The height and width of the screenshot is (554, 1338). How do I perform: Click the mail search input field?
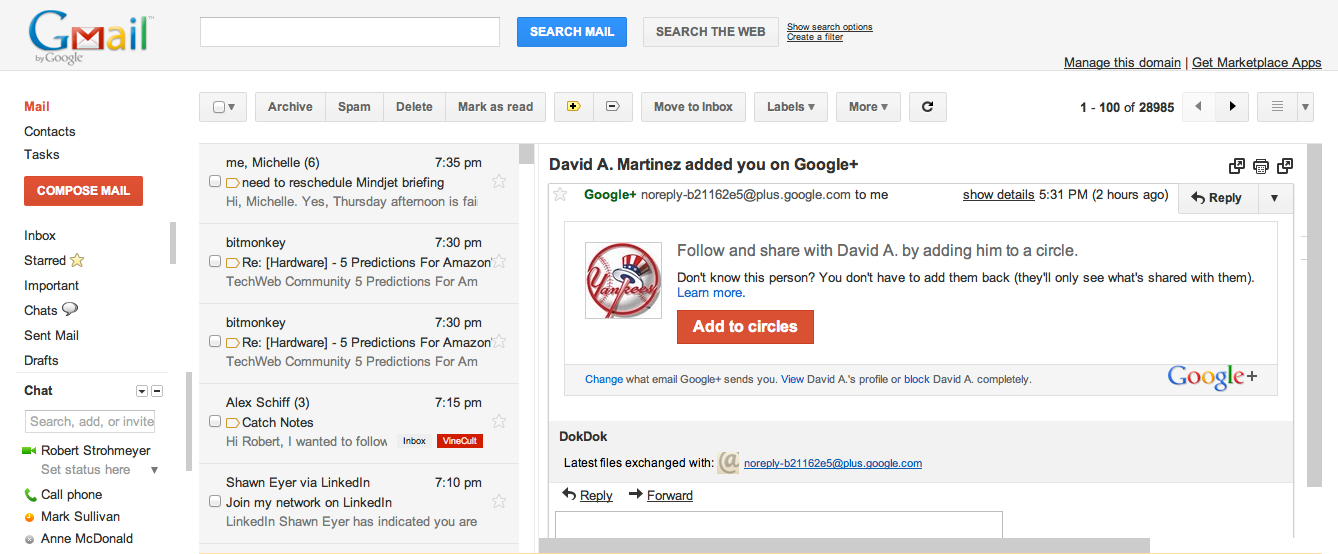pos(350,32)
